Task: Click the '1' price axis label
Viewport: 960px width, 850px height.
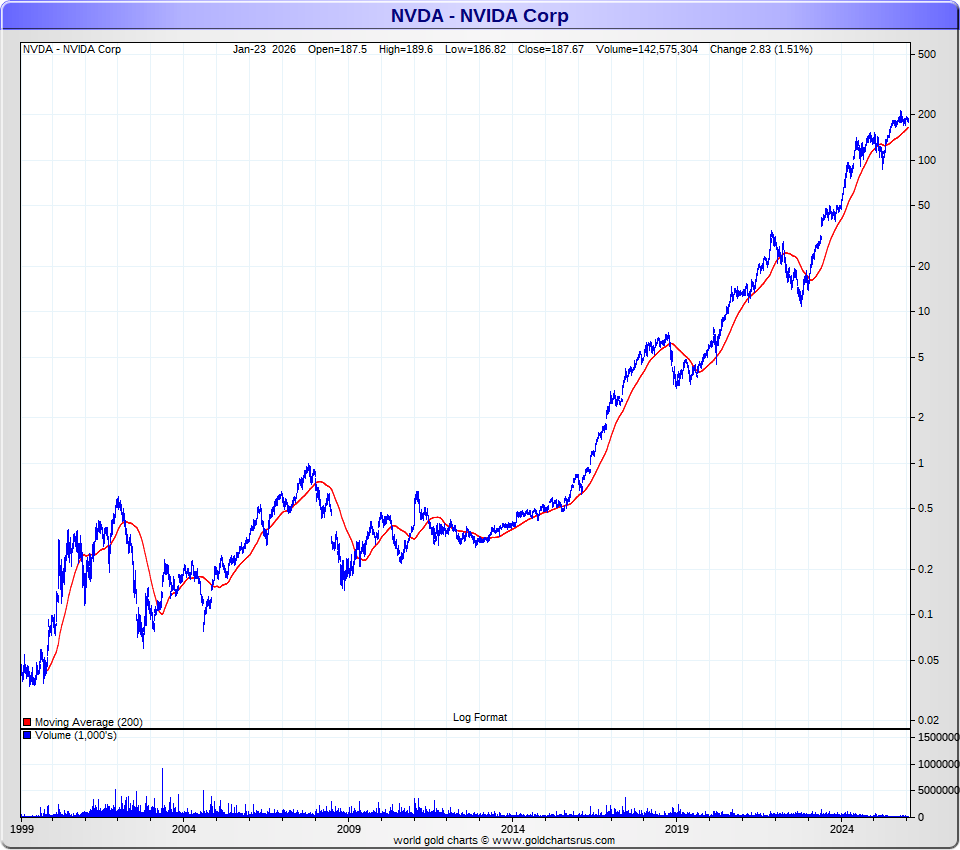Action: (x=921, y=463)
